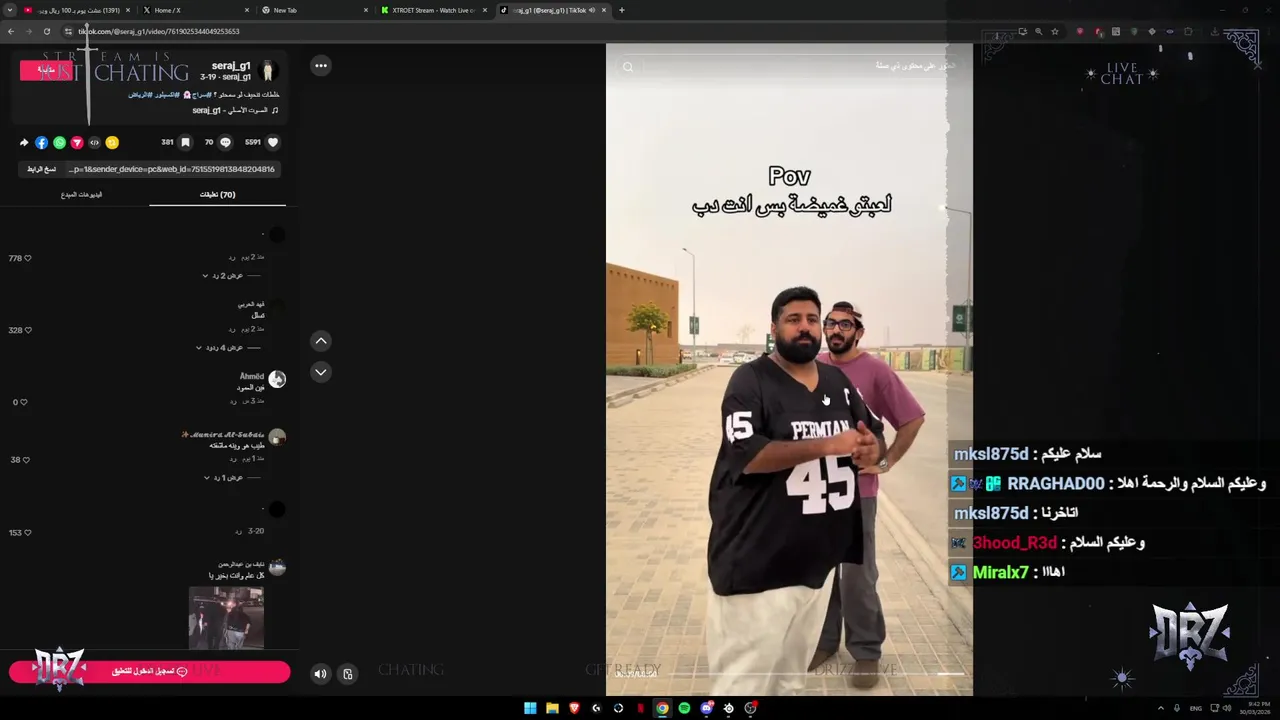Click the video share link text field
The image size is (1280, 720).
(171, 169)
